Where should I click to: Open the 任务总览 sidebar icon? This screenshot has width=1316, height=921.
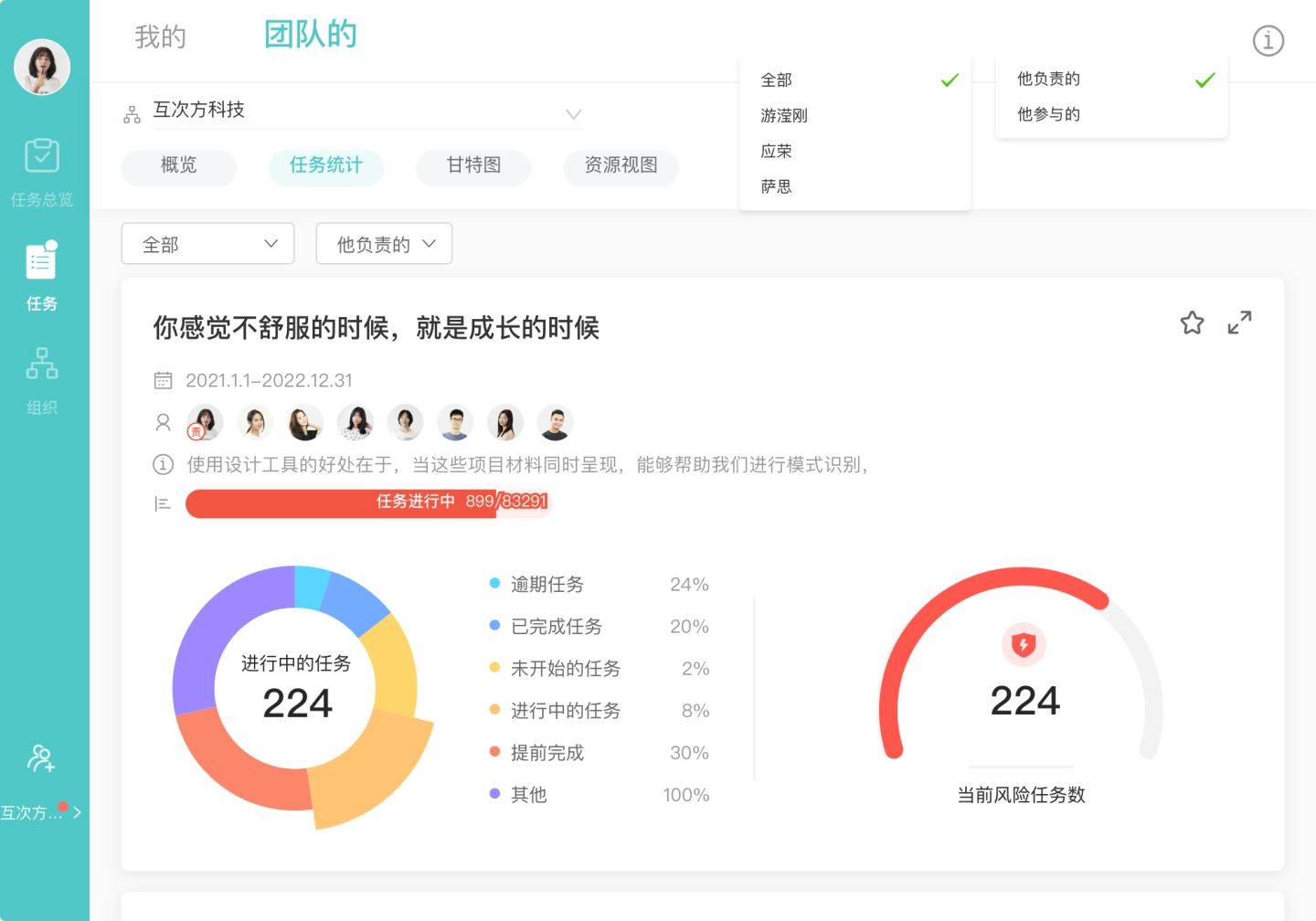(42, 156)
